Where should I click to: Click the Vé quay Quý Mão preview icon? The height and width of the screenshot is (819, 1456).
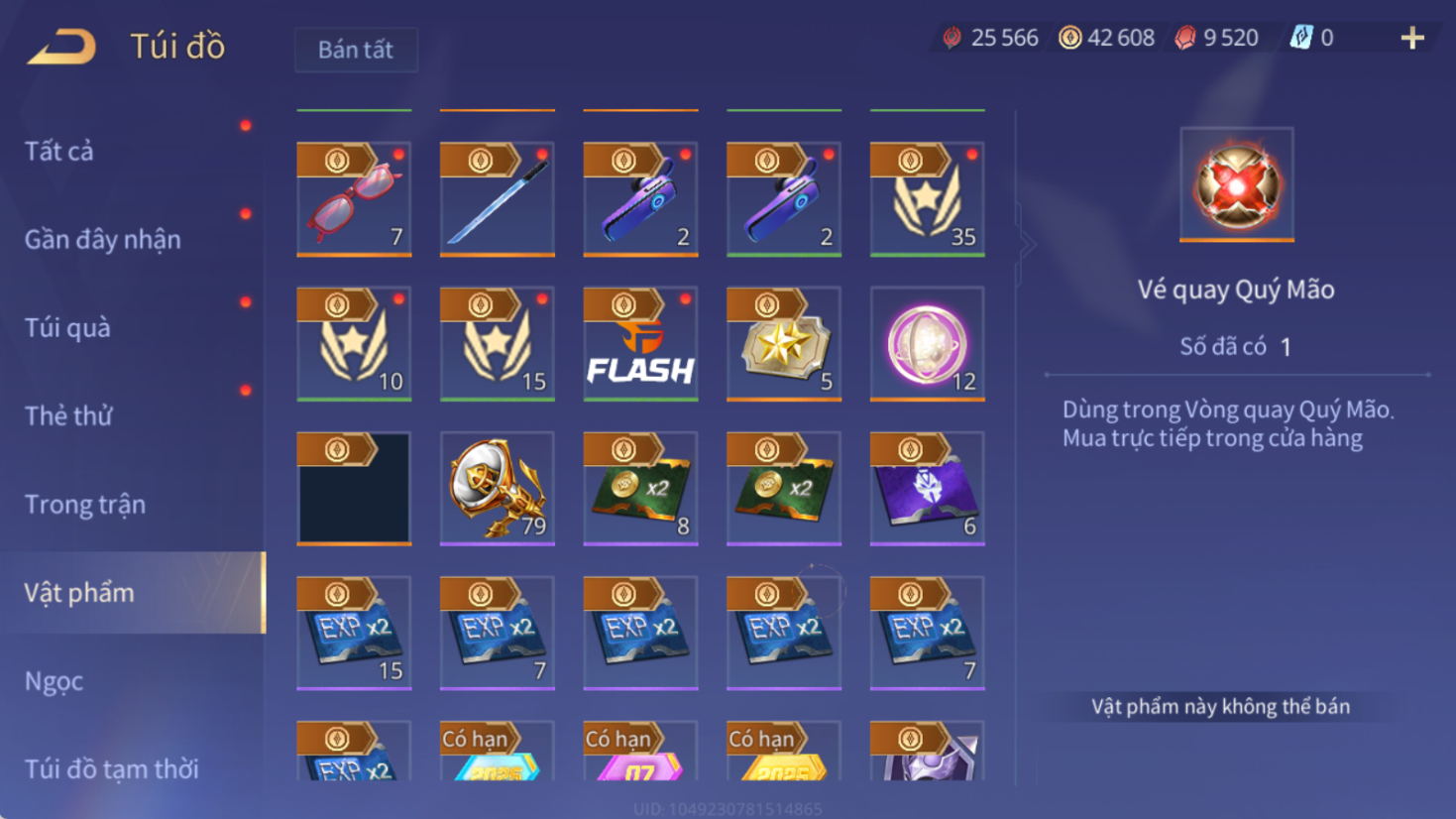point(1237,184)
